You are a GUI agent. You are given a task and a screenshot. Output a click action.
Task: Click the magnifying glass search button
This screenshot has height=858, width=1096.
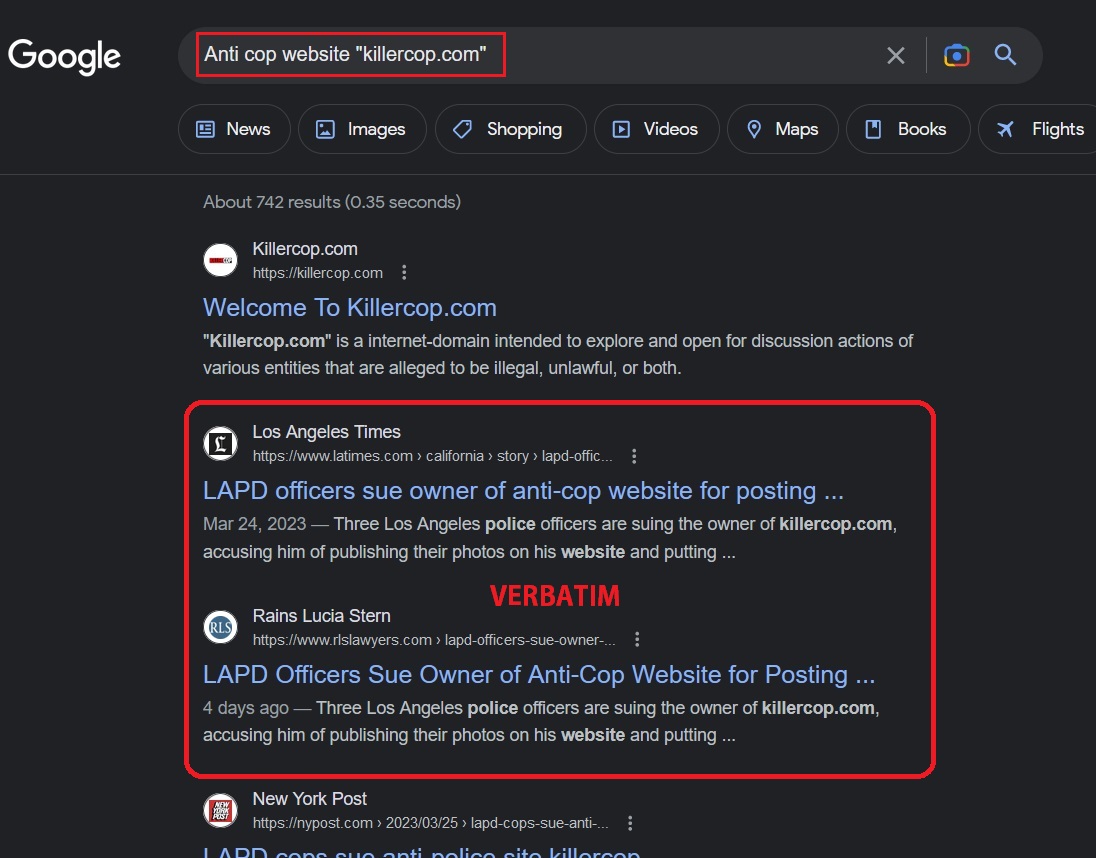click(1005, 54)
